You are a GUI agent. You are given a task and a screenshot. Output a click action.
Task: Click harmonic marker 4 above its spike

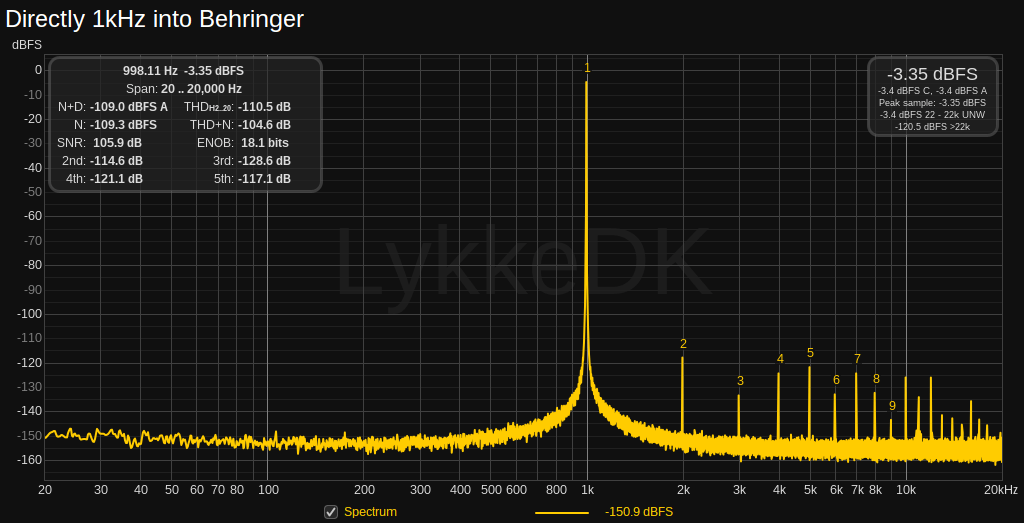[780, 358]
